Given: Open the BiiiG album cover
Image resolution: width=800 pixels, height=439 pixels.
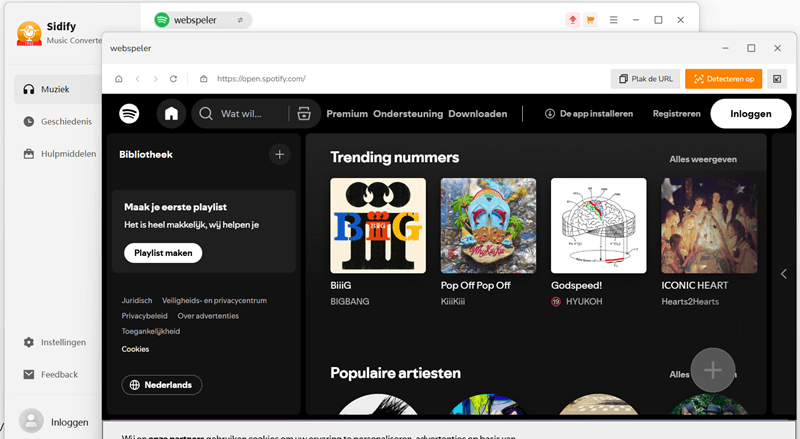Looking at the screenshot, I should coord(378,226).
